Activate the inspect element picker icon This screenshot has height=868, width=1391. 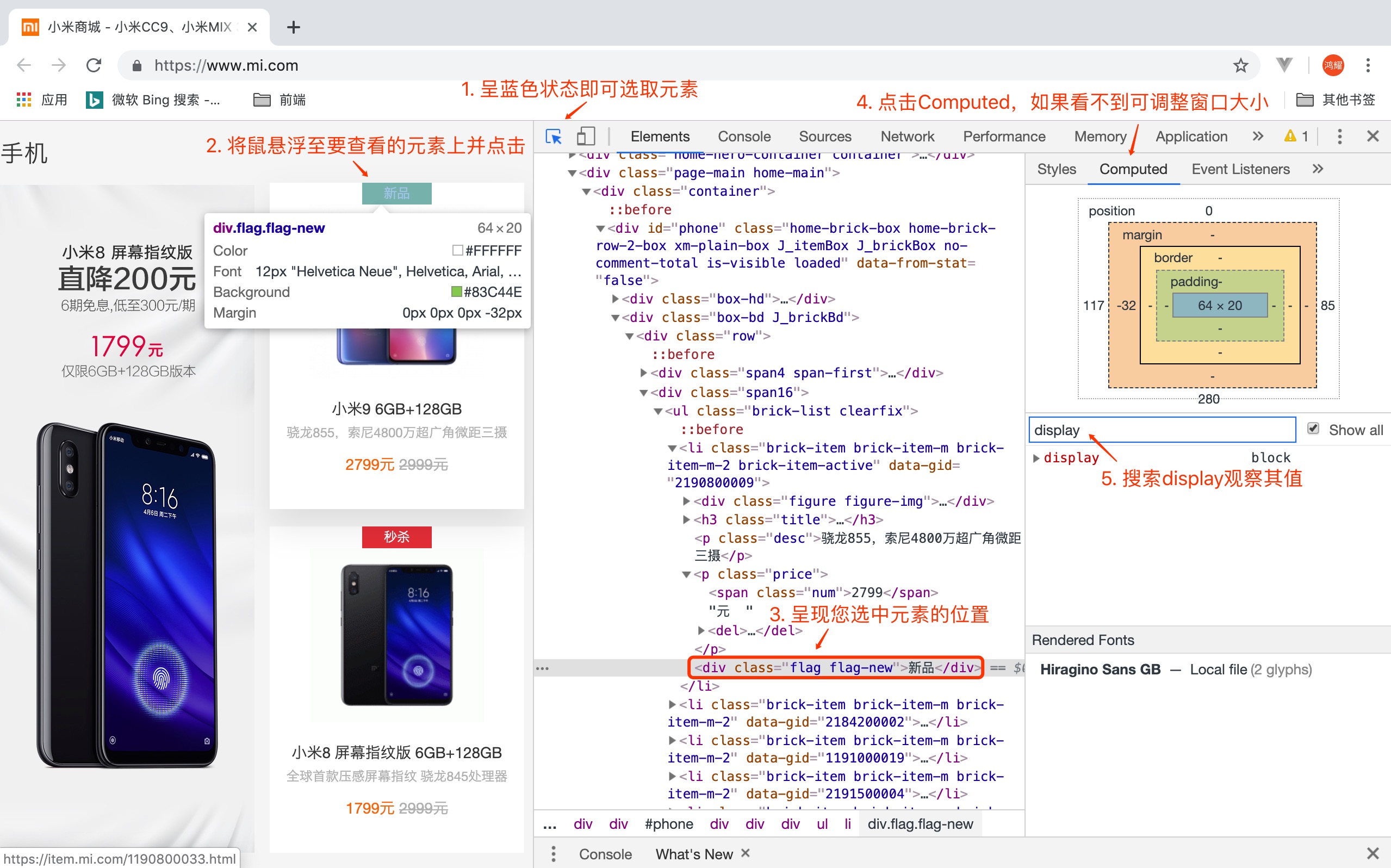(554, 137)
